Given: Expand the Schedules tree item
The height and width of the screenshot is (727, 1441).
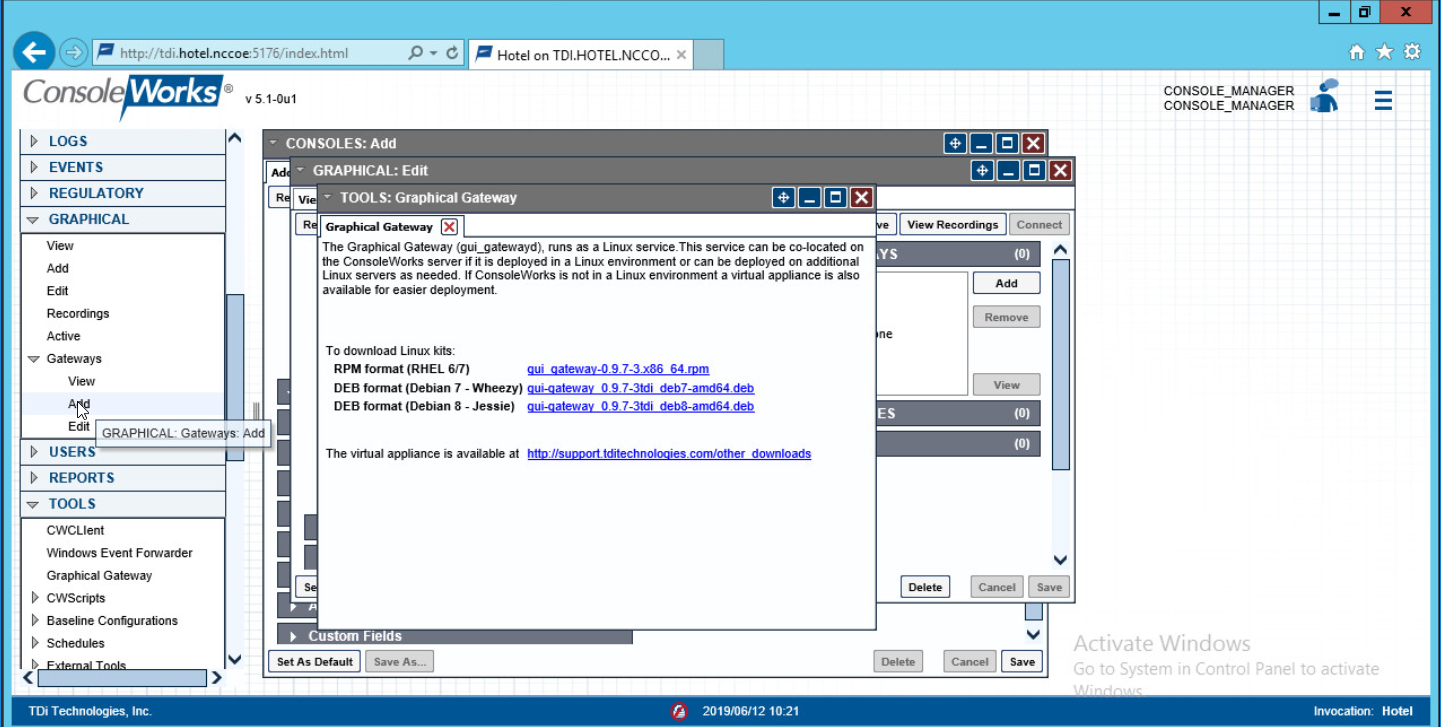Looking at the screenshot, I should coord(36,643).
